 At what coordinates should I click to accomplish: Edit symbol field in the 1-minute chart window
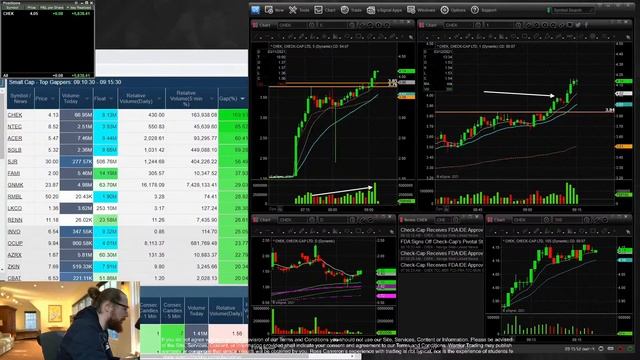click(458, 25)
